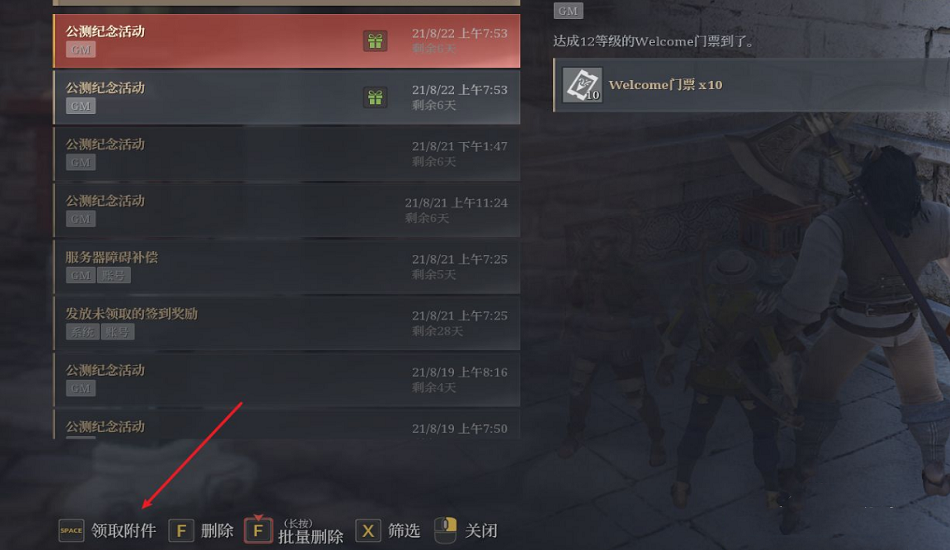Click the X key icon for 筛选
Screen dimensions: 950x550
[x=368, y=531]
